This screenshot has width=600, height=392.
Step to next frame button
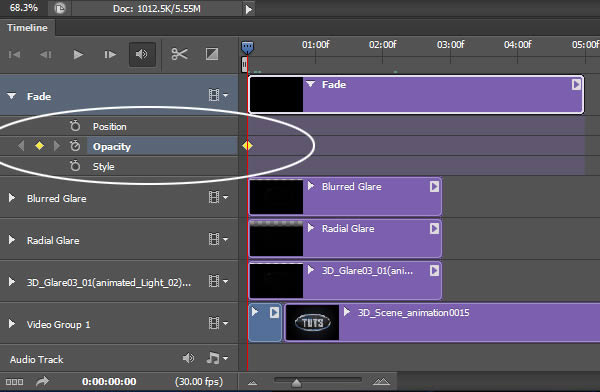tap(110, 55)
